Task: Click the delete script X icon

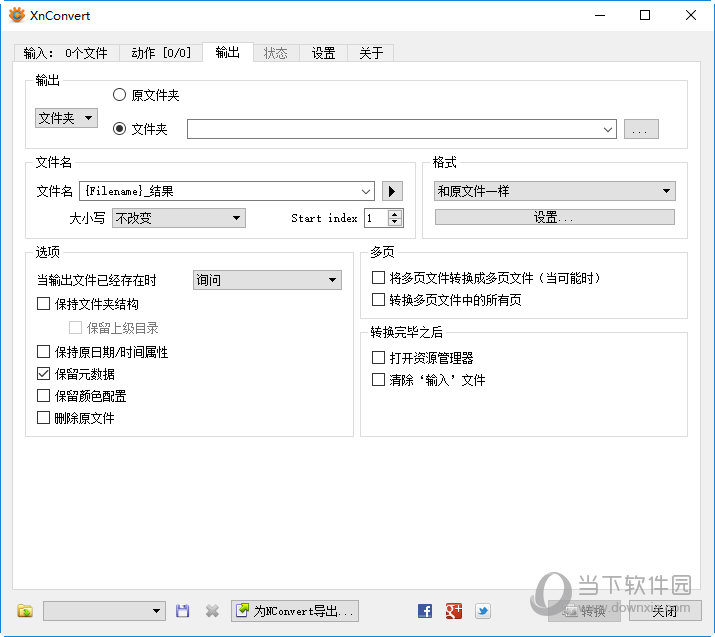Action: tap(212, 611)
